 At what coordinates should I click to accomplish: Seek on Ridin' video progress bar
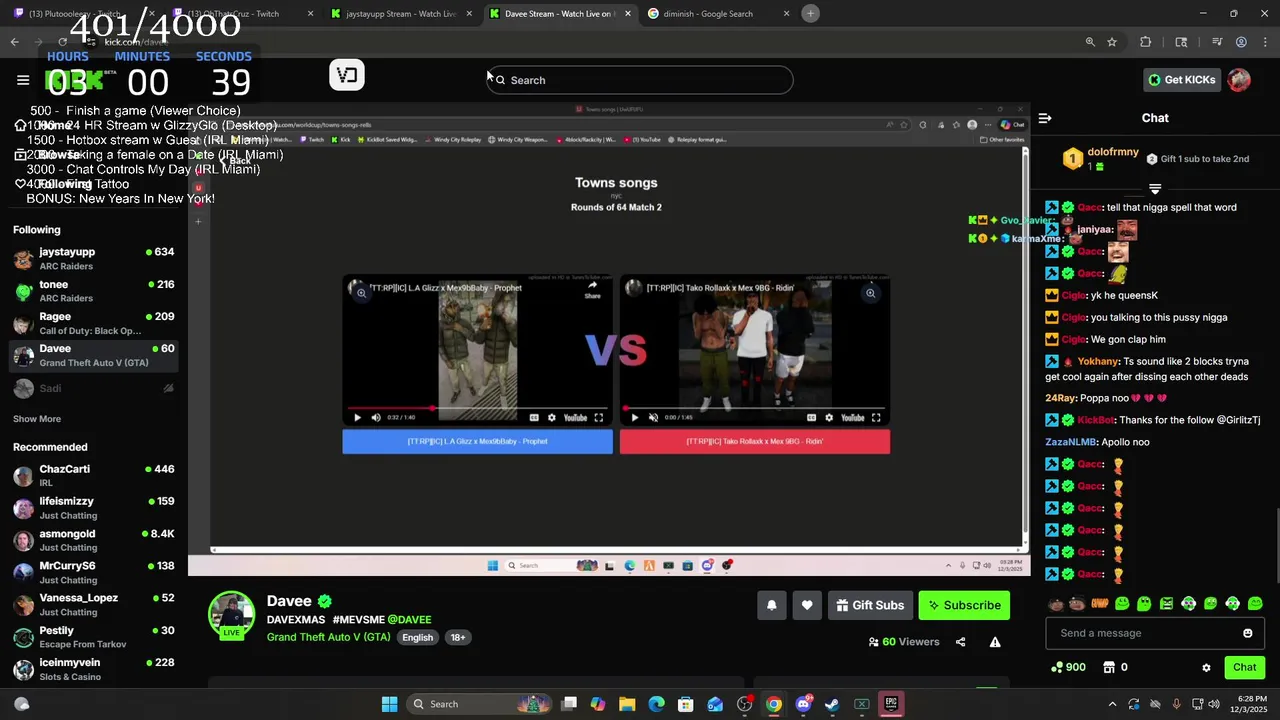pyautogui.click(x=754, y=408)
